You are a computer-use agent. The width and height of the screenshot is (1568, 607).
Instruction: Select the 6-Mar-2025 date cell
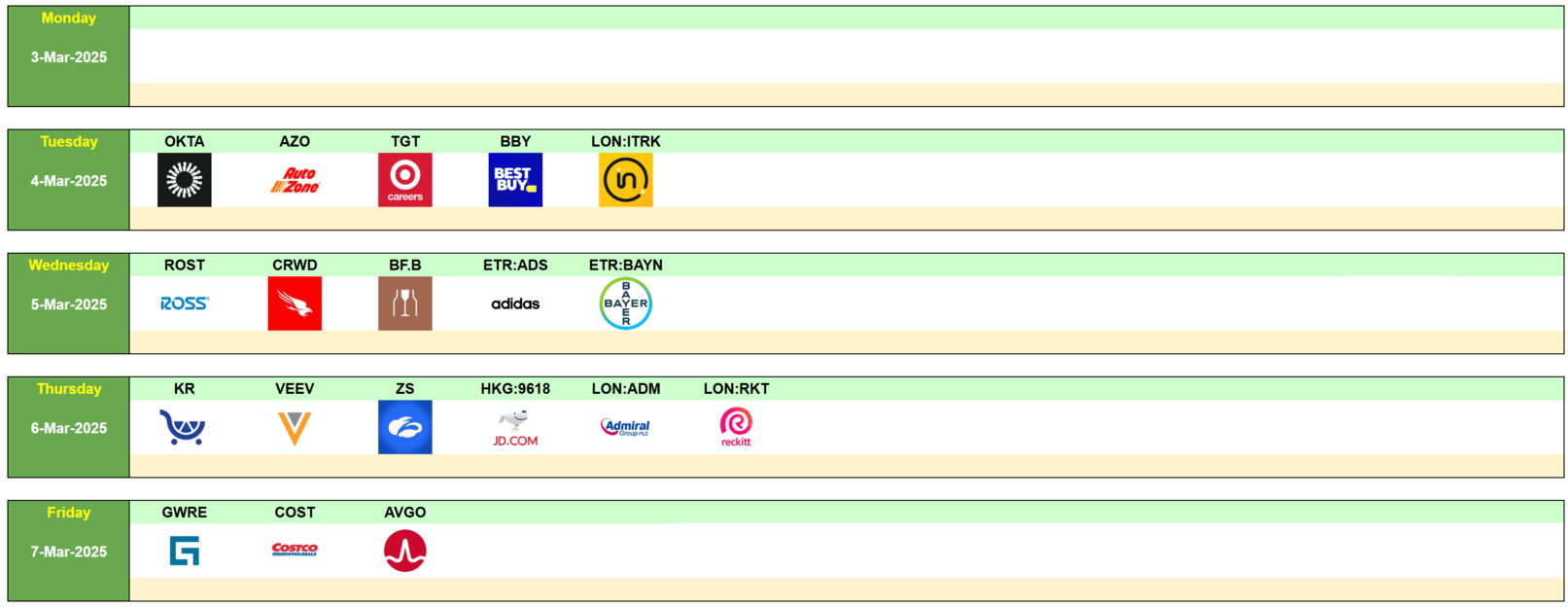pyautogui.click(x=69, y=428)
